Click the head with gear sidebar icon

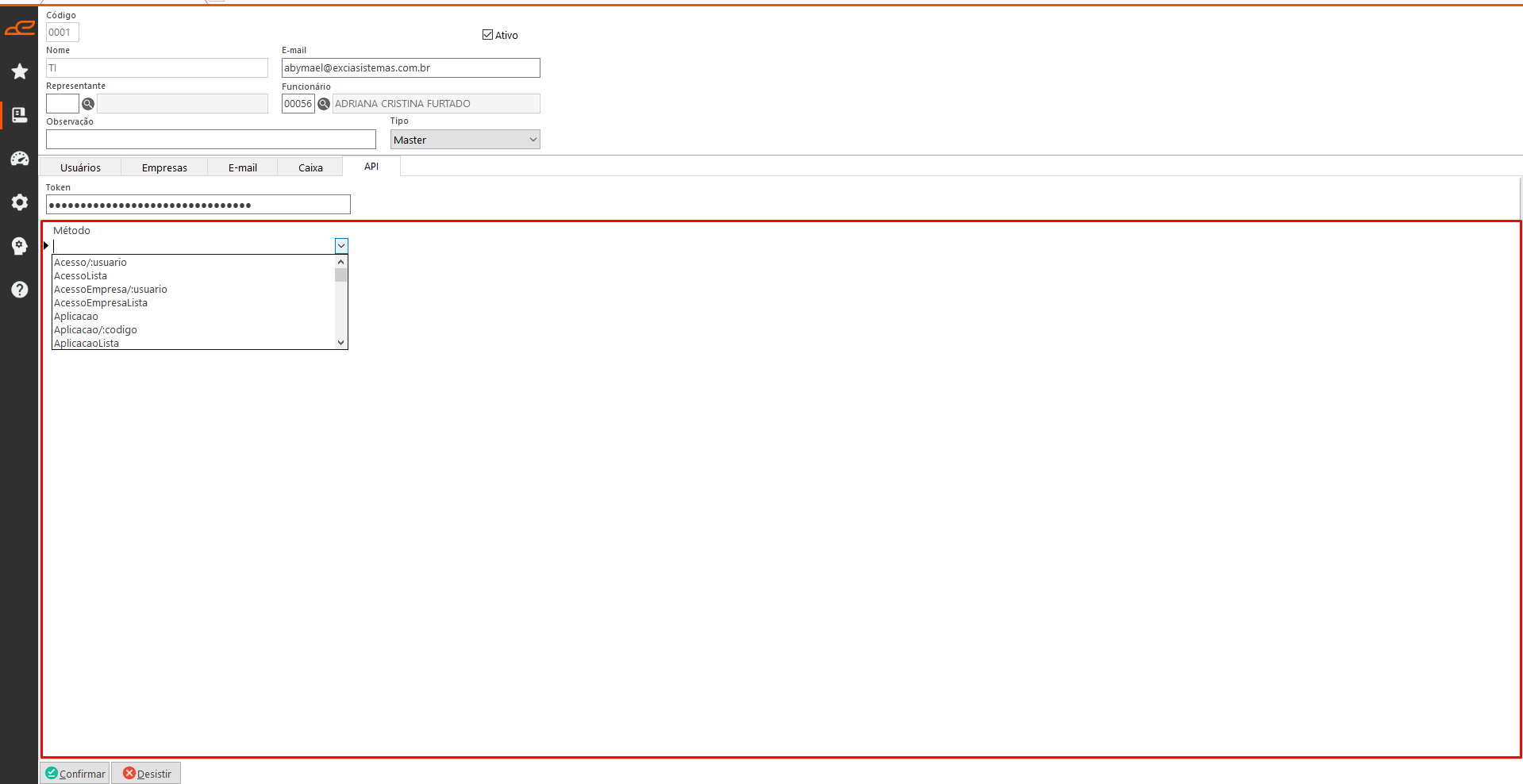[x=20, y=246]
